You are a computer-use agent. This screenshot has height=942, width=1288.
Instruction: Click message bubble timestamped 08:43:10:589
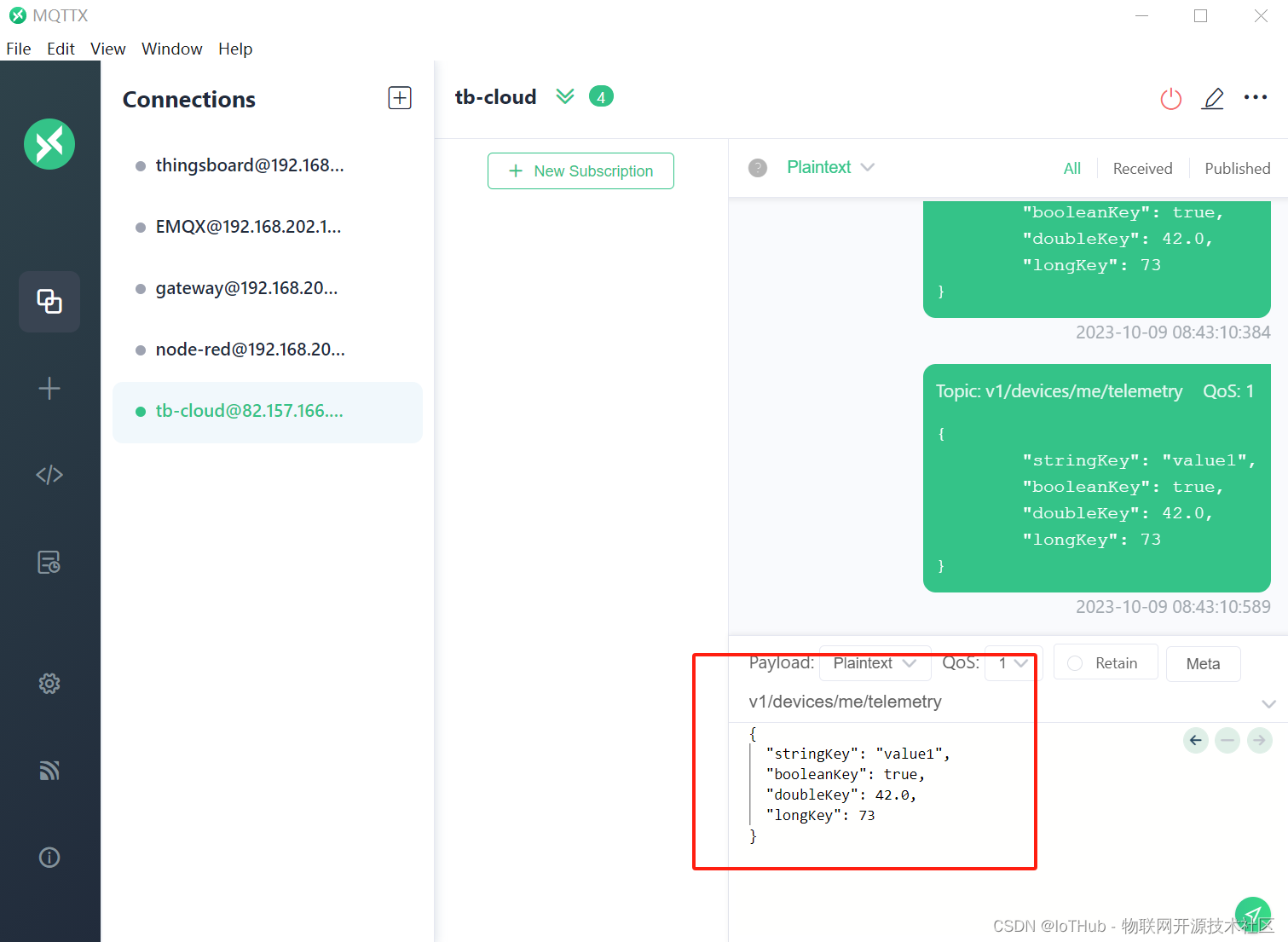(1096, 478)
